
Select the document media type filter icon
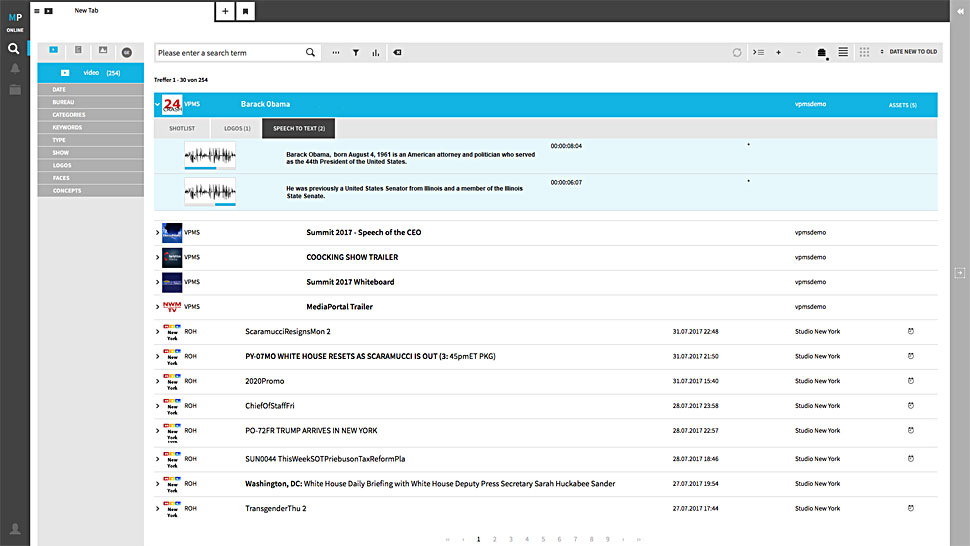pos(78,50)
